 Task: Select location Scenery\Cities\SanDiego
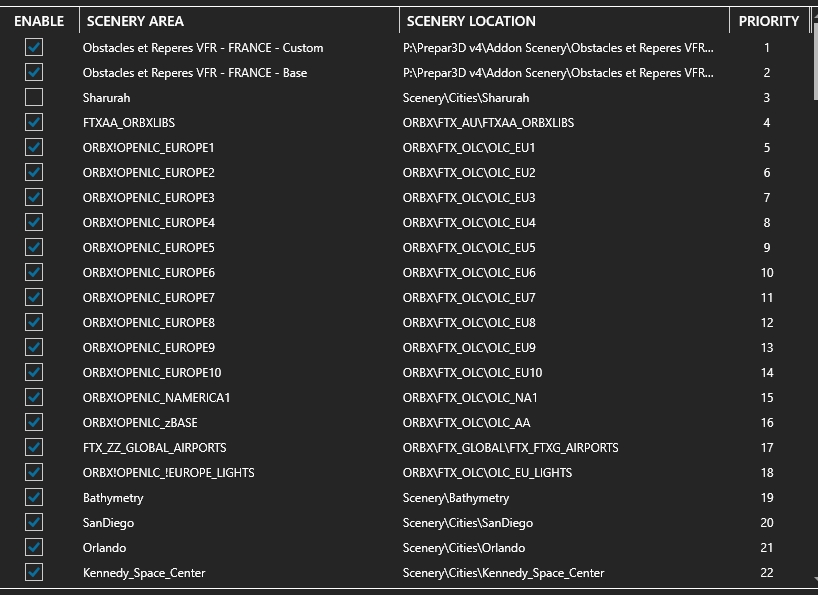coord(468,523)
